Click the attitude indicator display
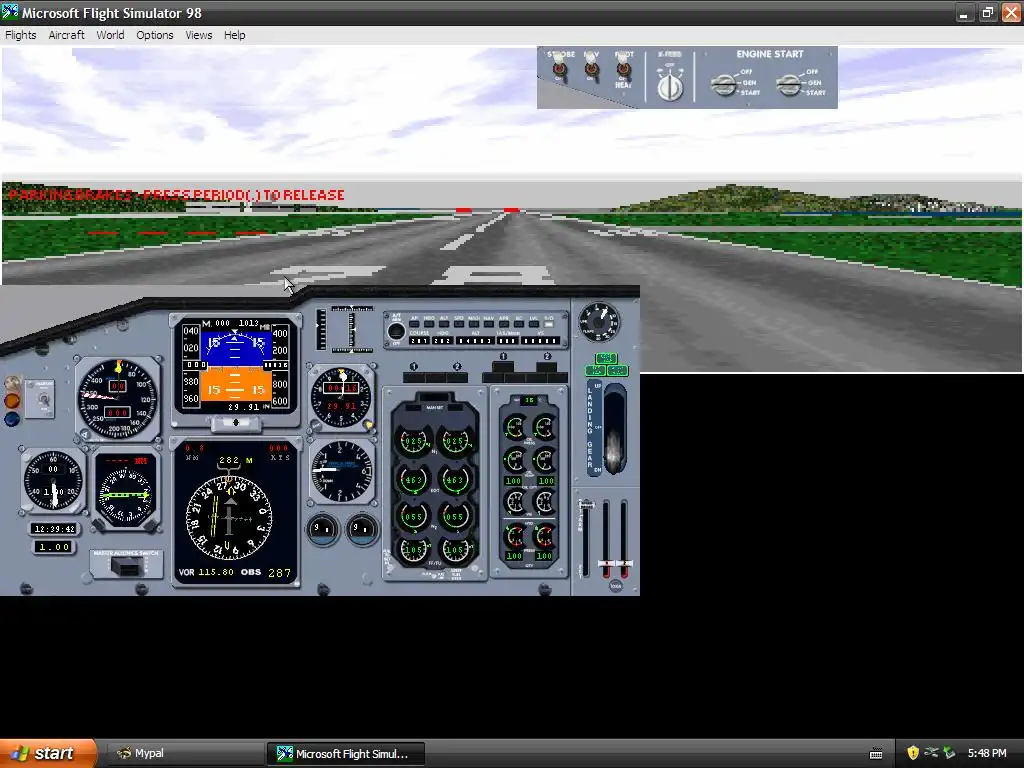The width and height of the screenshot is (1024, 768). 235,366
